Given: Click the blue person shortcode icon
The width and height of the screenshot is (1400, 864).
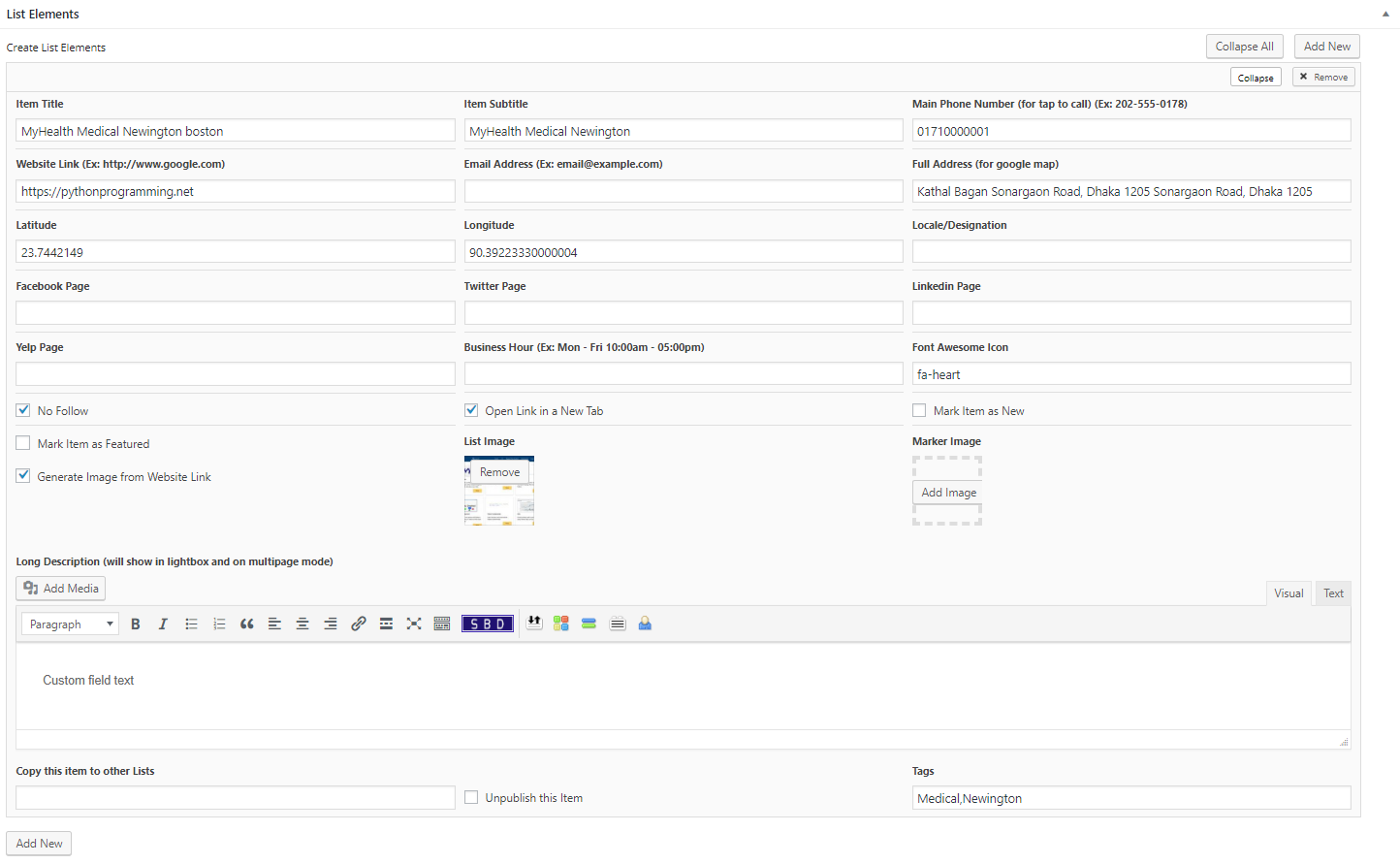Looking at the screenshot, I should (645, 624).
